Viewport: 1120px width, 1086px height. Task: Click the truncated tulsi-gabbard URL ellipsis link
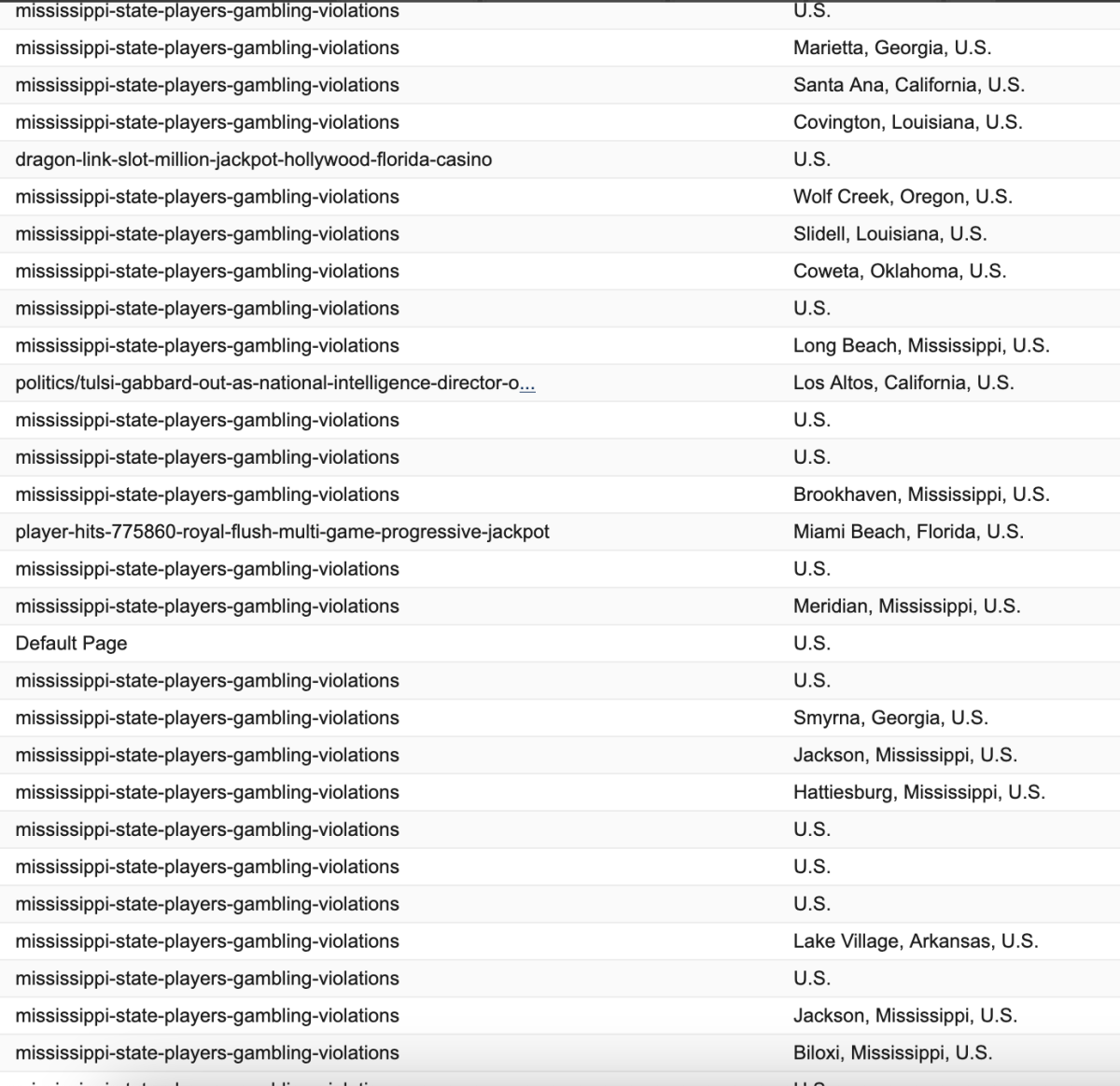pyautogui.click(x=527, y=383)
